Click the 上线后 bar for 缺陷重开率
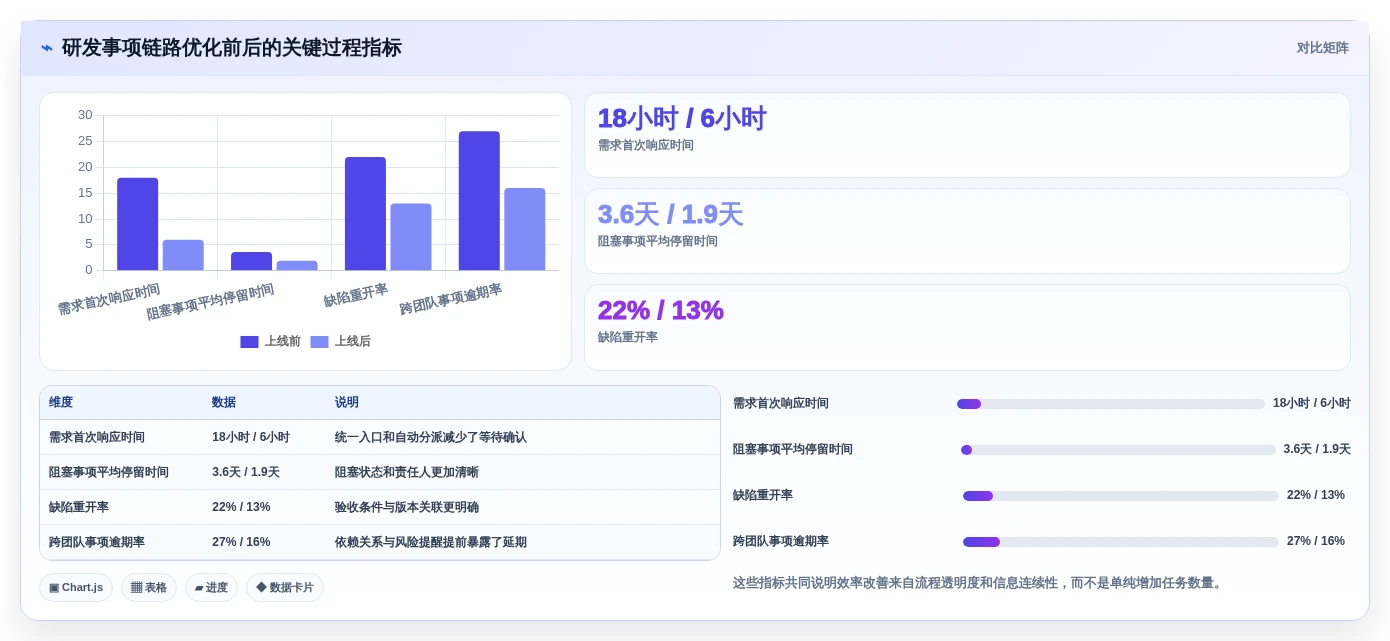Image resolution: width=1390 pixels, height=641 pixels. coord(411,237)
